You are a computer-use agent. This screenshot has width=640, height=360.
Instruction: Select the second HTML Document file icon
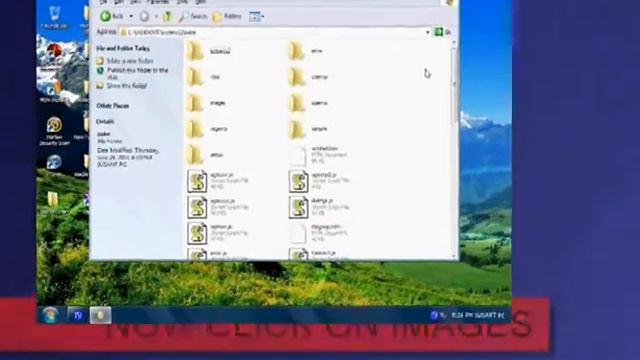(x=298, y=234)
